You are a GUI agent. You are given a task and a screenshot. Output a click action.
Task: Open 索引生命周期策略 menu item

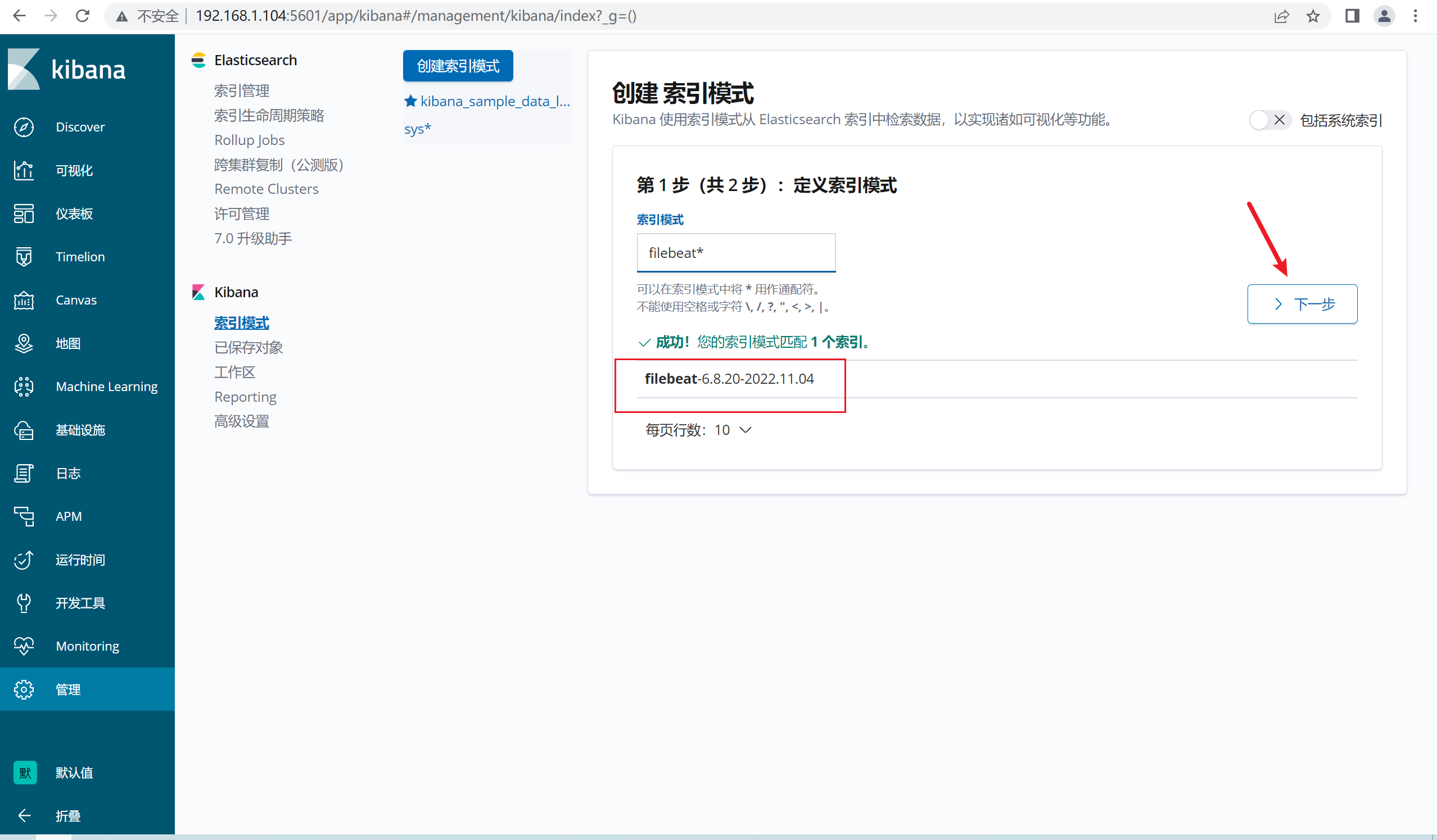coord(269,115)
